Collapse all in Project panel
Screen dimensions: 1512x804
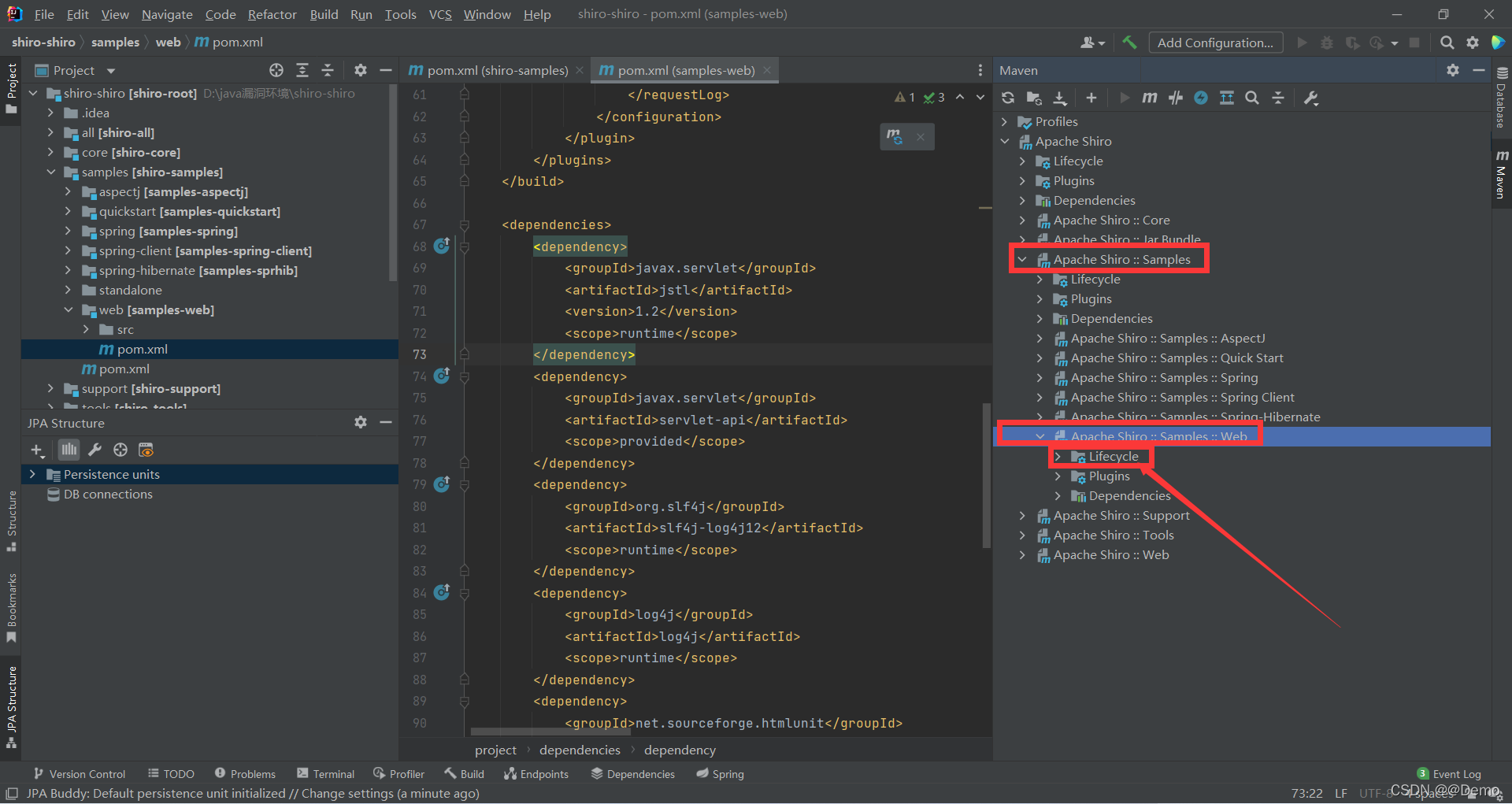pyautogui.click(x=328, y=70)
